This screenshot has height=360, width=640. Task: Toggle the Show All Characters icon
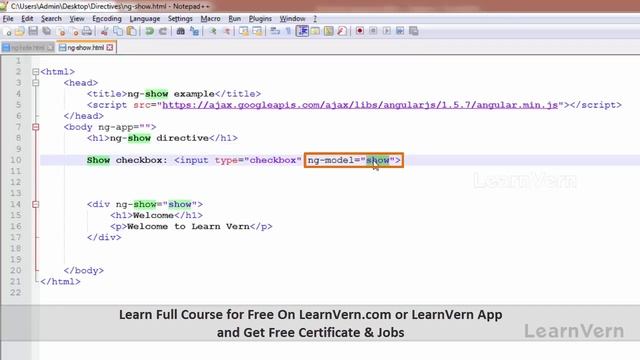pyautogui.click(x=288, y=31)
